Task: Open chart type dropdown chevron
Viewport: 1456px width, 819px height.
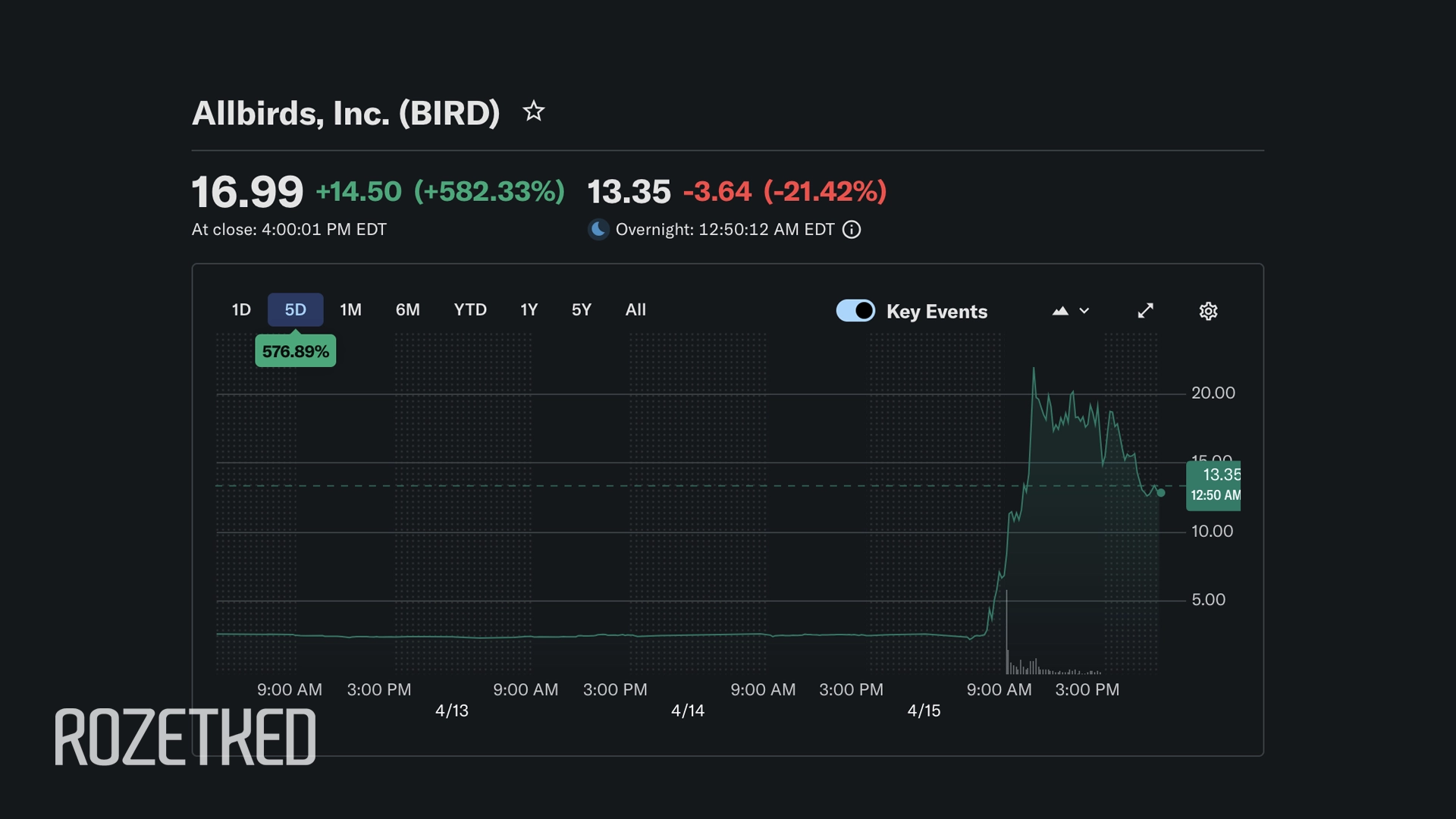Action: click(1084, 311)
